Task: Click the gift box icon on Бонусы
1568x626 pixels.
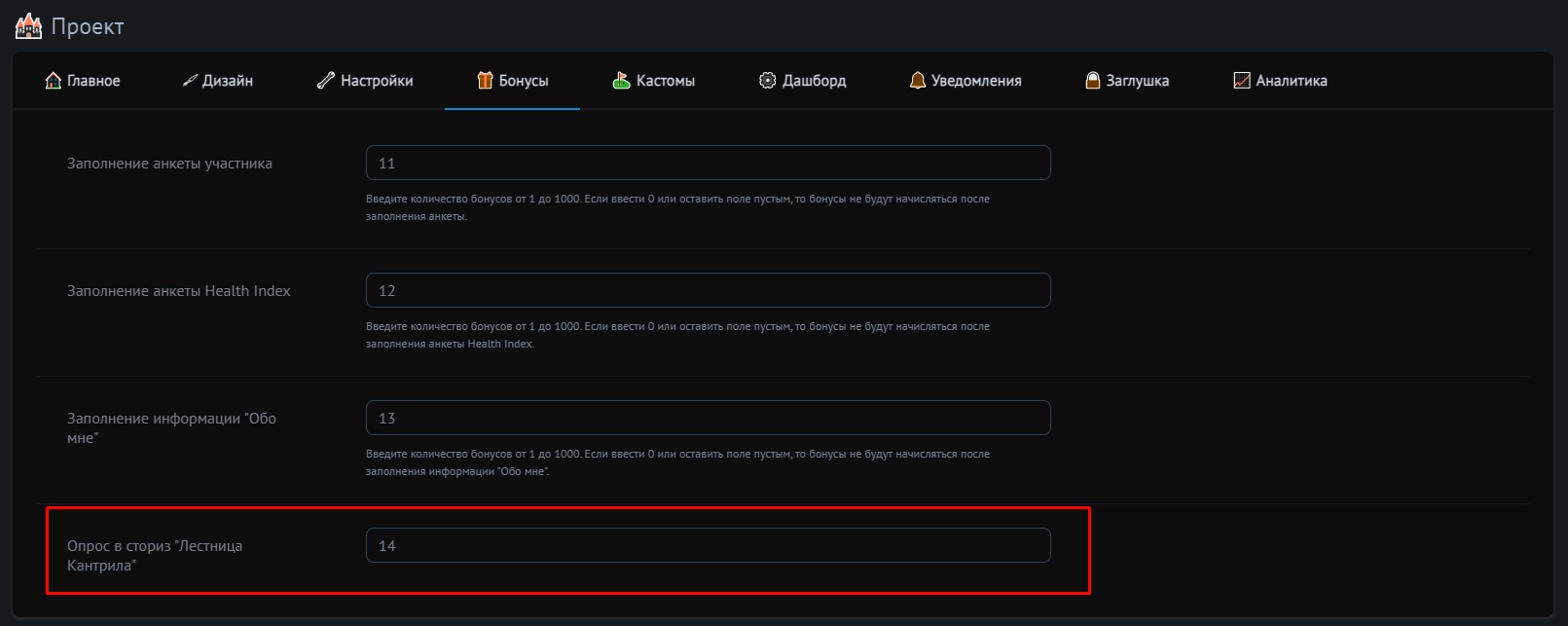Action: [485, 81]
